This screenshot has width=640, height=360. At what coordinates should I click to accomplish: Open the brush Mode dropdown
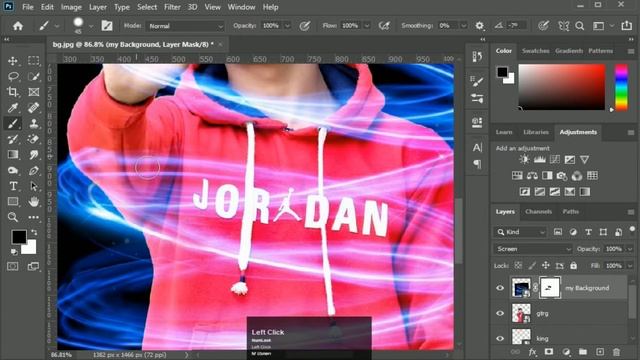(186, 26)
